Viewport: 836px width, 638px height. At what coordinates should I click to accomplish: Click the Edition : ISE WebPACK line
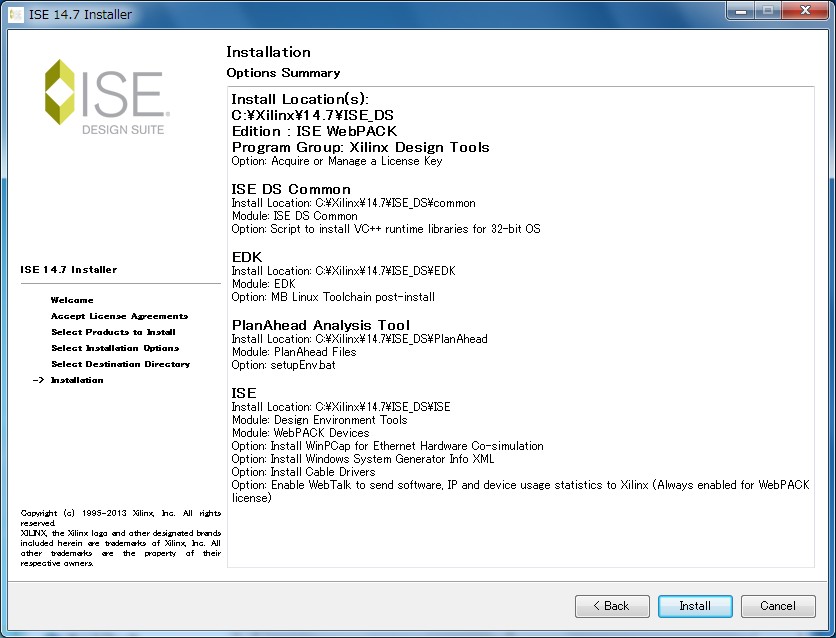click(315, 131)
